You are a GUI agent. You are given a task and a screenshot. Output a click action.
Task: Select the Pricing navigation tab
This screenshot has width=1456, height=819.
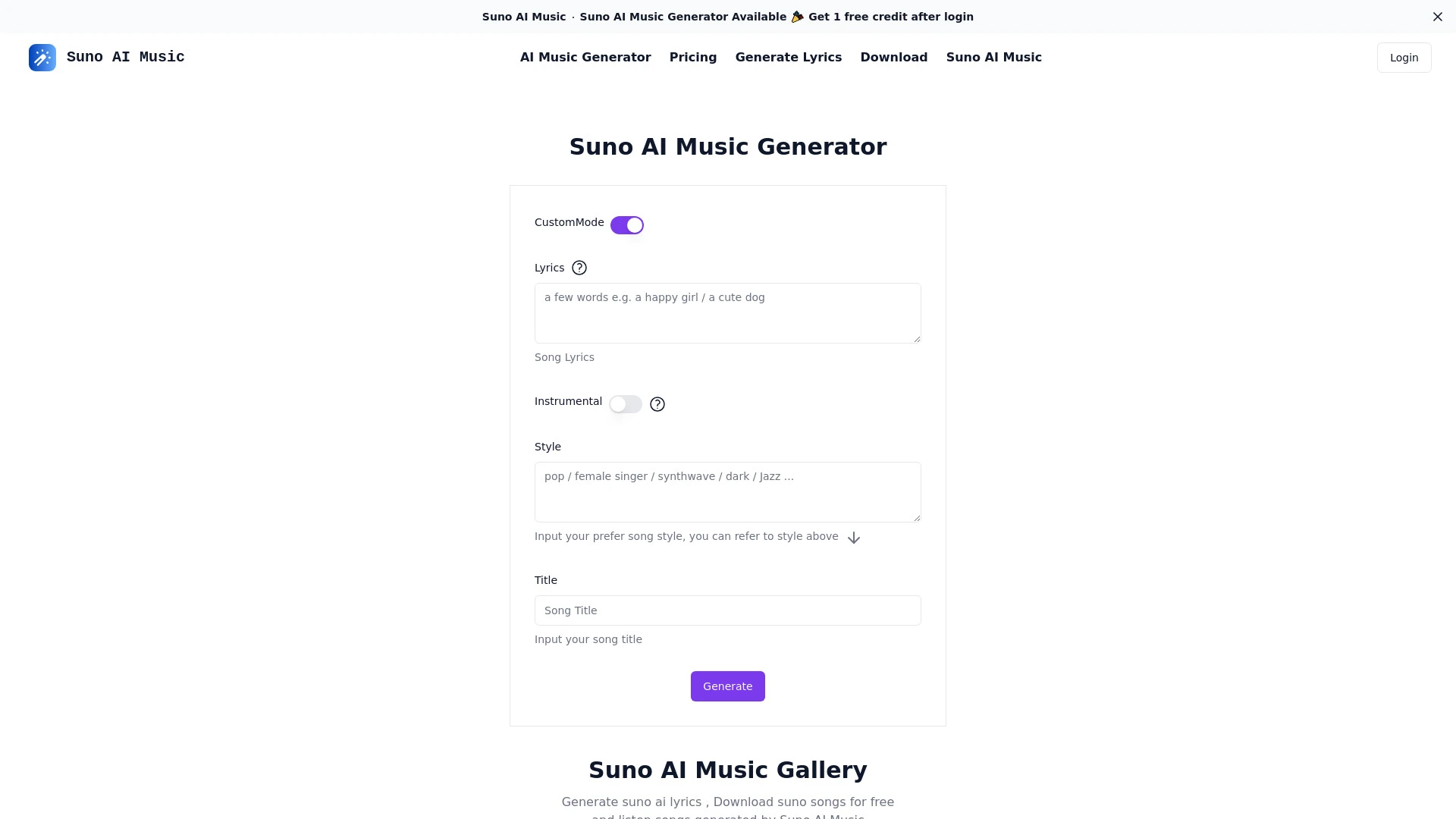tap(693, 57)
